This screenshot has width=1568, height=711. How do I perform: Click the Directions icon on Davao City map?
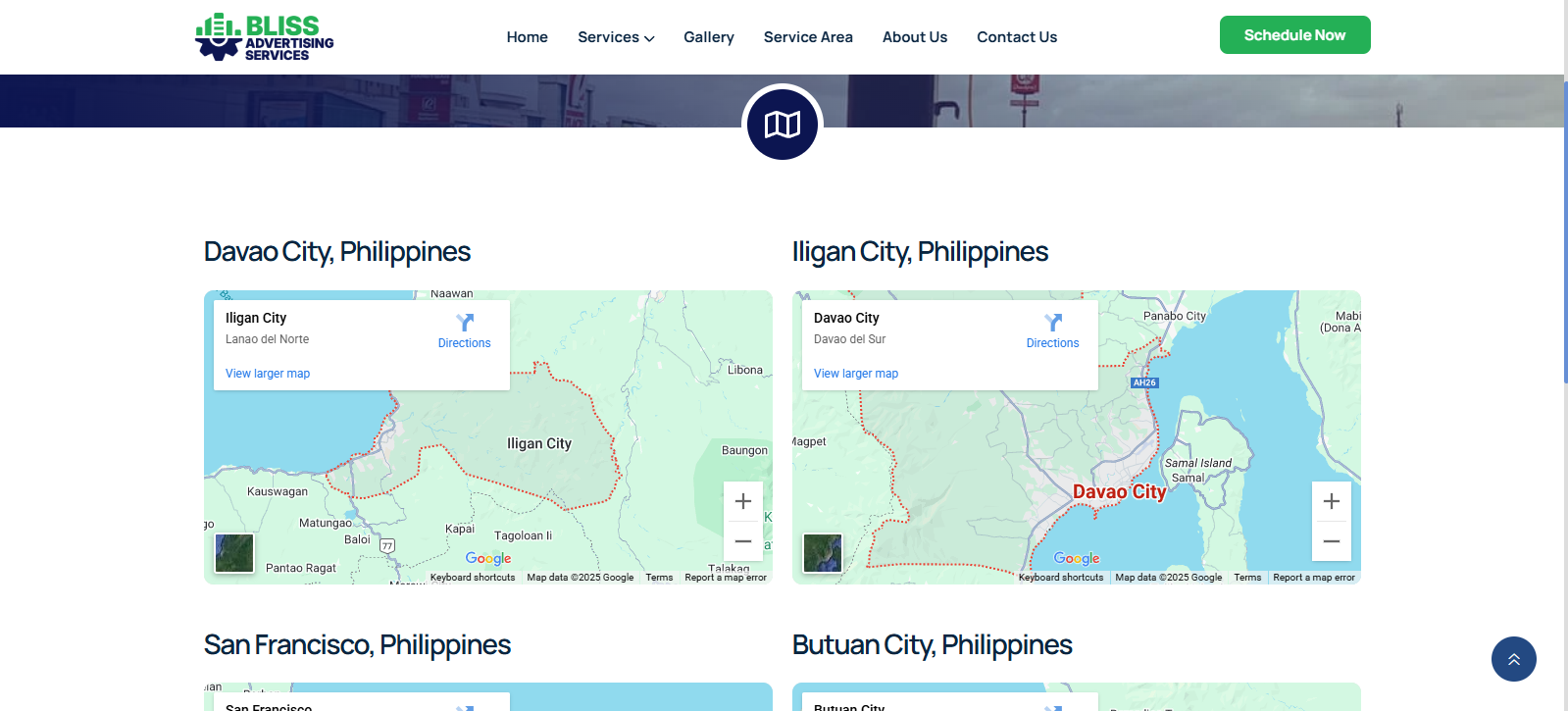pos(1053,323)
